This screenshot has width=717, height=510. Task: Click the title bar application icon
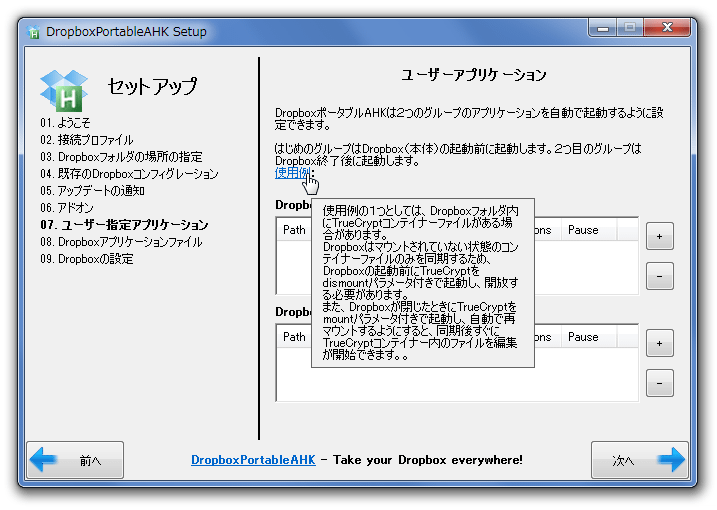33,32
